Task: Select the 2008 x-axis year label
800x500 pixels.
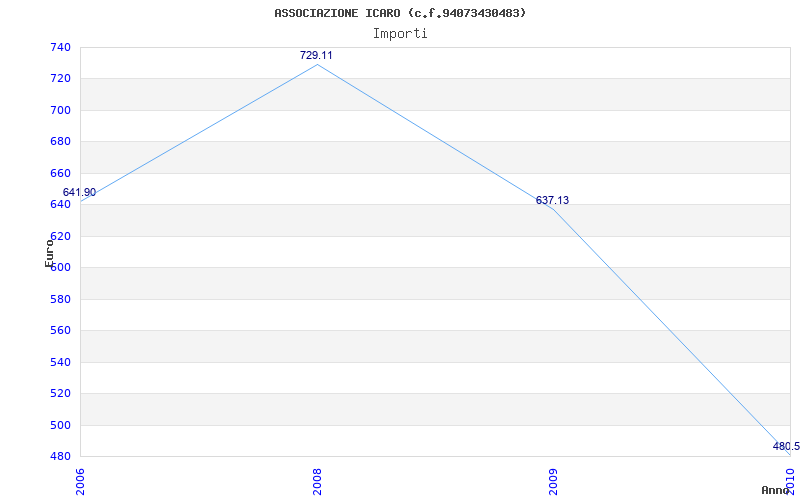Action: (317, 480)
